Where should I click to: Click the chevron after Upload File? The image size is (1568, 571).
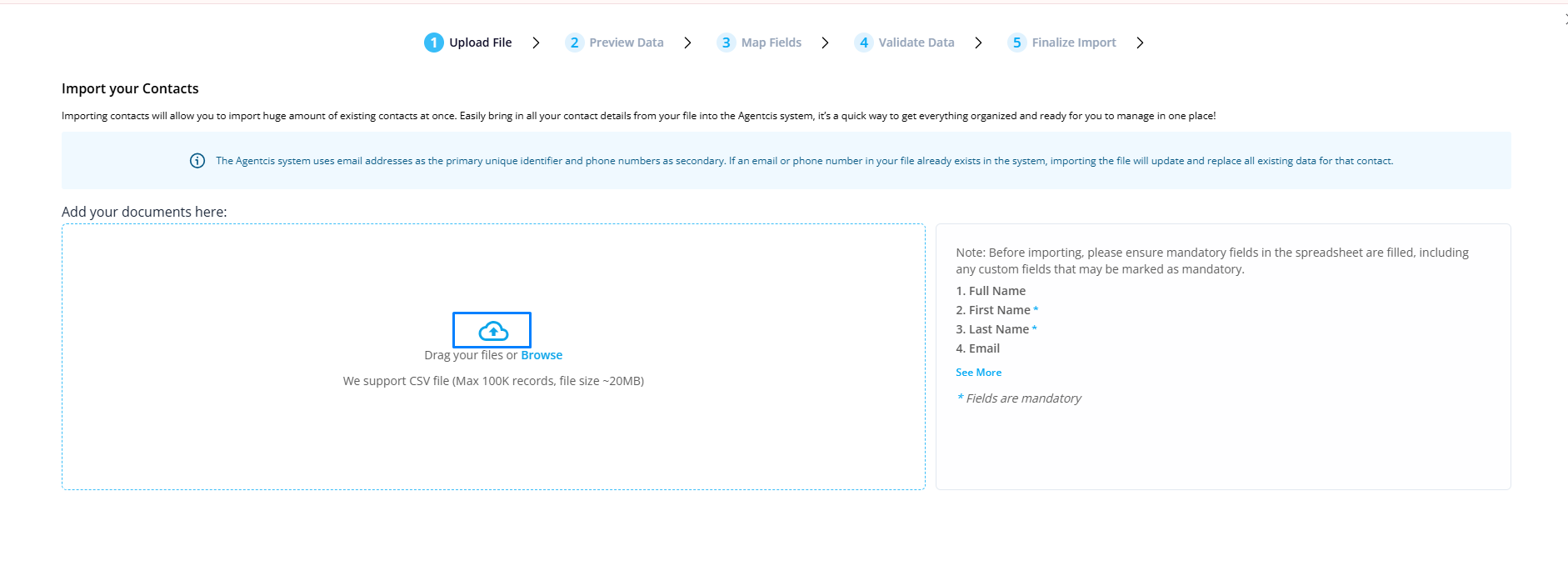pos(536,43)
